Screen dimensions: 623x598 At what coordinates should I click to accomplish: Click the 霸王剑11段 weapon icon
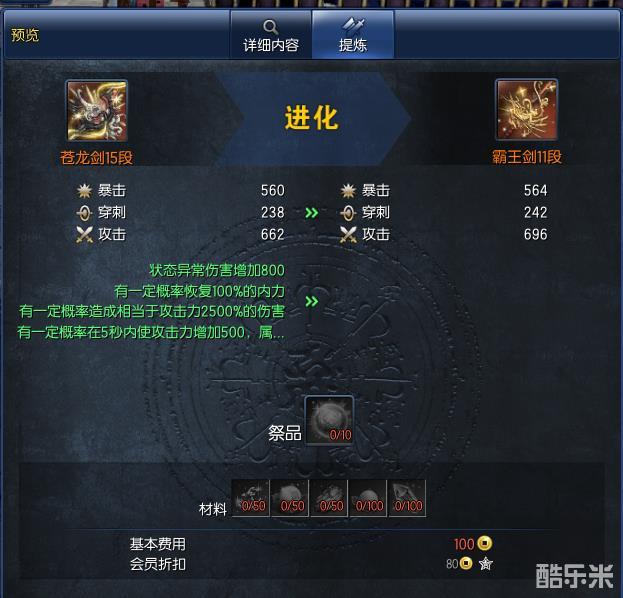pos(526,110)
